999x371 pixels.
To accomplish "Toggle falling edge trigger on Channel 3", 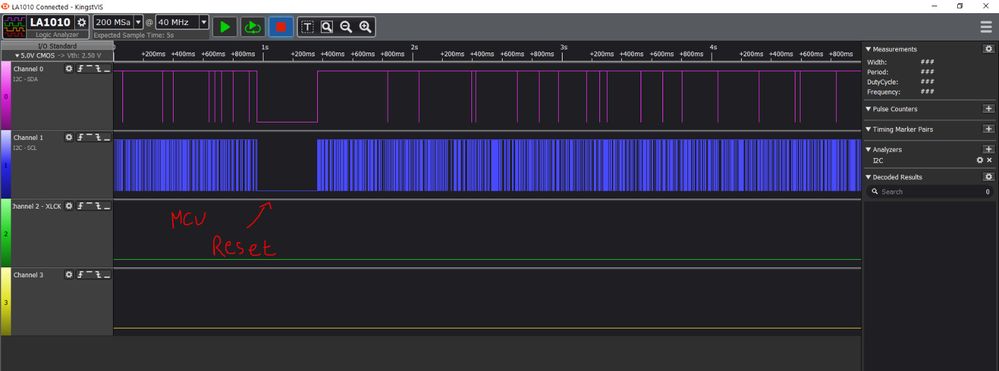I will coord(98,275).
